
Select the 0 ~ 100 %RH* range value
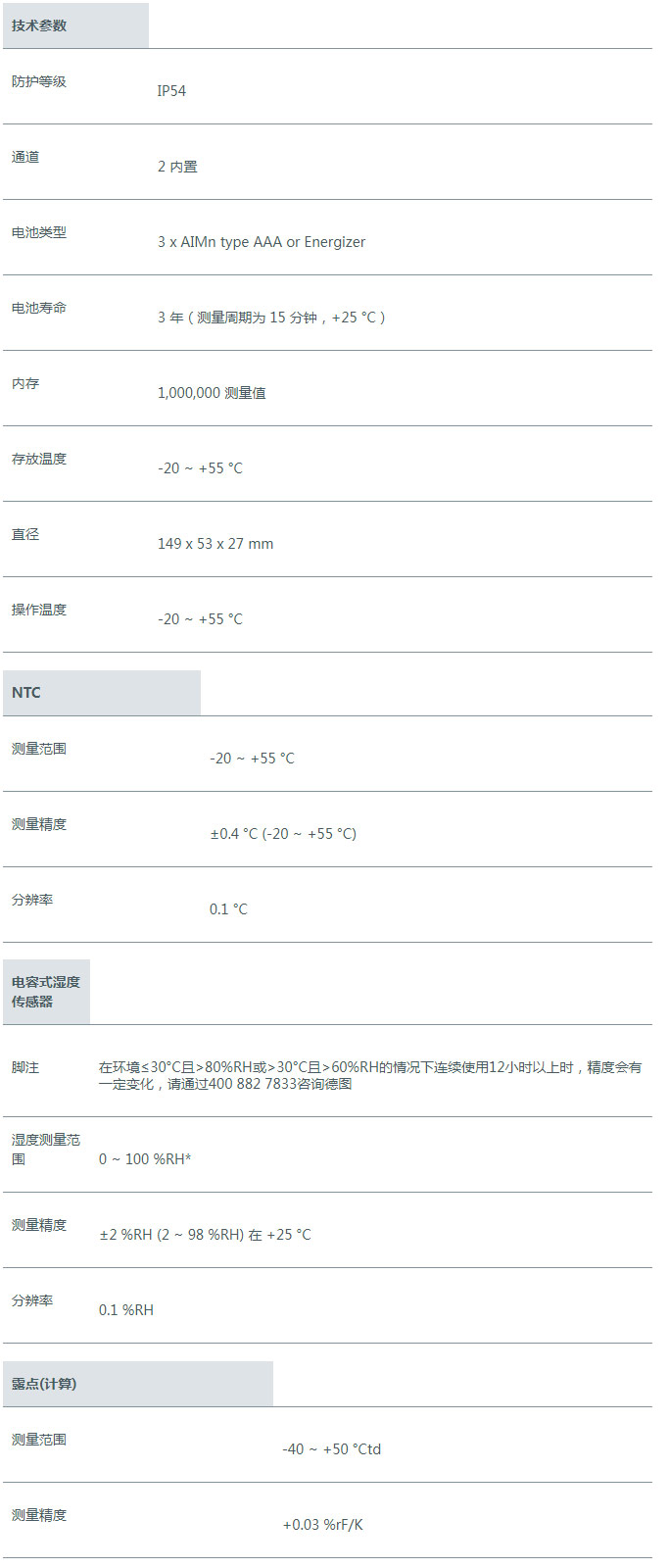(145, 1159)
